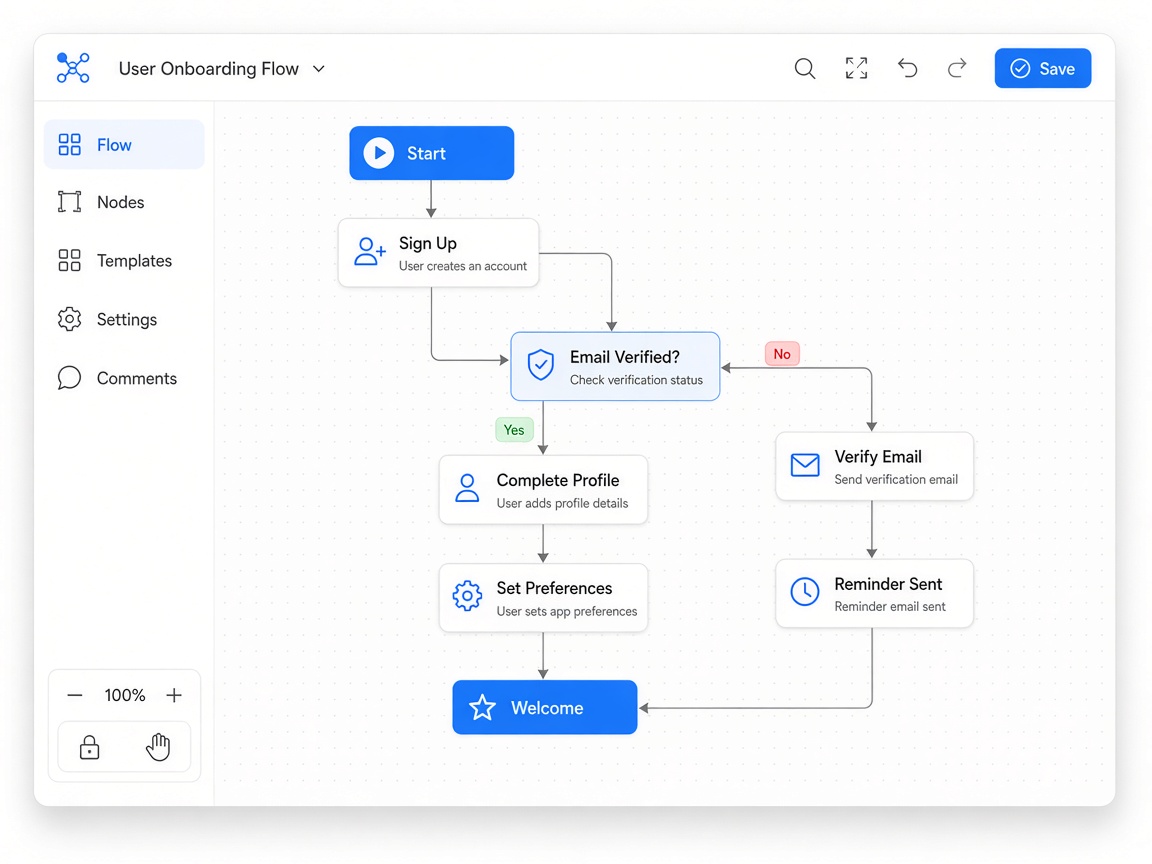Click "User sets app preferences" description

pos(566,611)
